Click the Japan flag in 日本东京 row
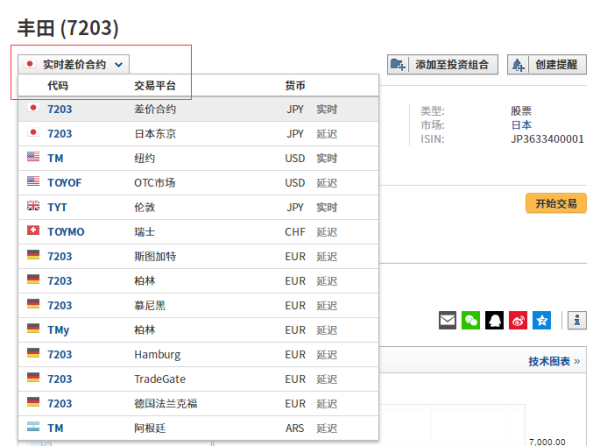600x446 pixels. tap(33, 132)
